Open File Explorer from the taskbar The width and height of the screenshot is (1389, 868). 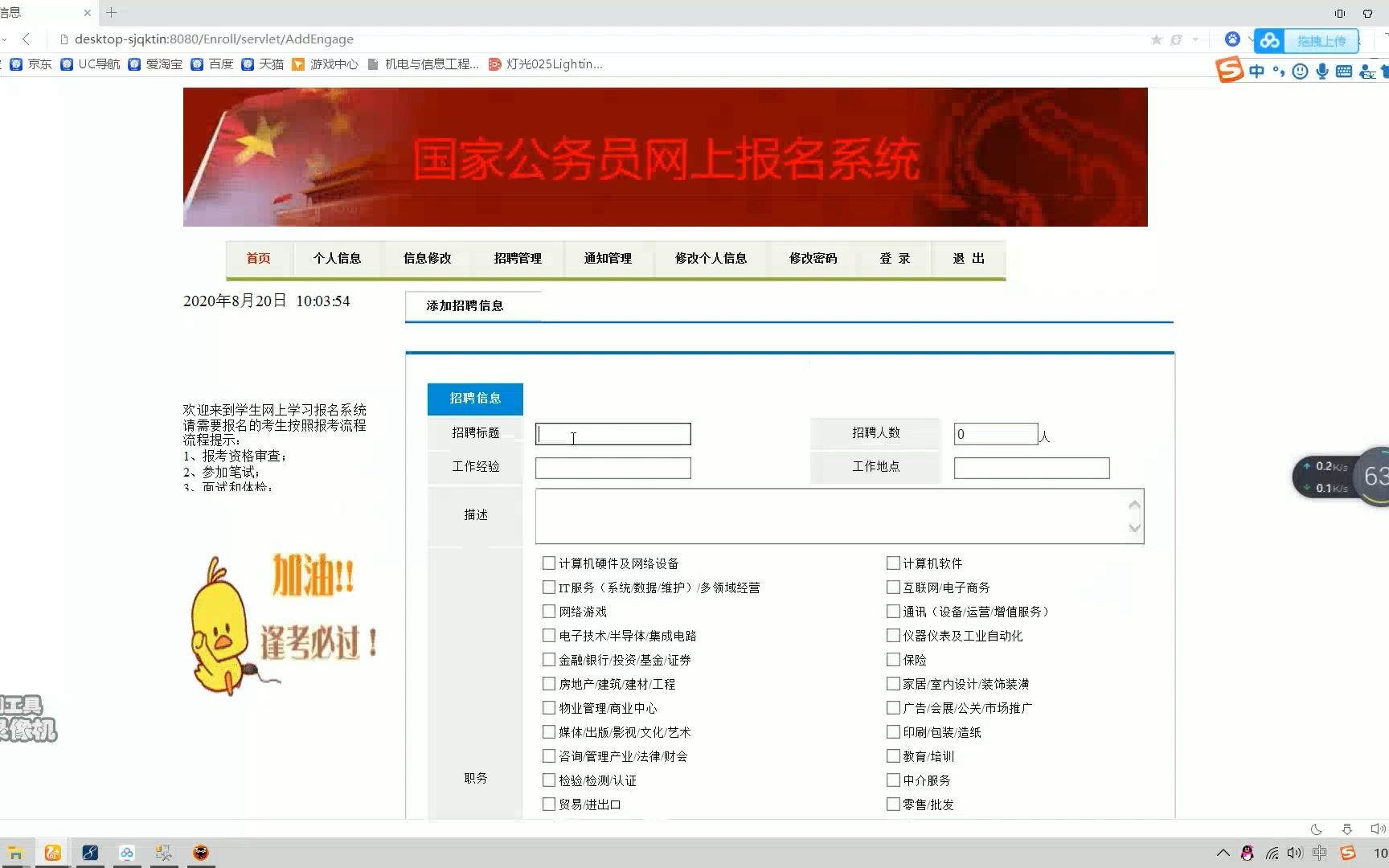pos(16,852)
